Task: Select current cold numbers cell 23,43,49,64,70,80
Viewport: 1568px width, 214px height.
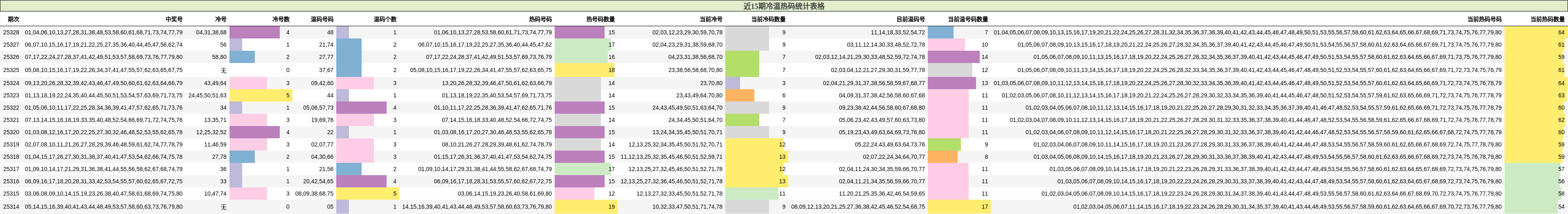Action: point(700,95)
